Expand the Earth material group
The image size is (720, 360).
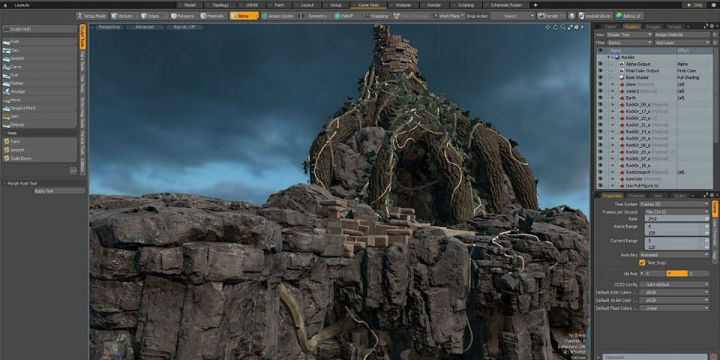(x=613, y=98)
